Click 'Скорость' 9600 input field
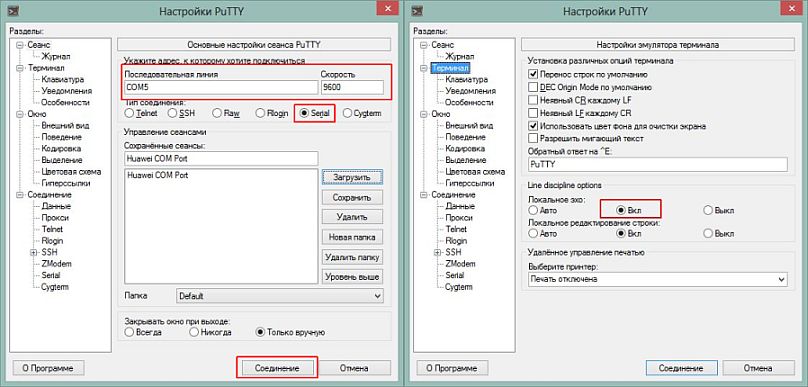This screenshot has height=387, width=808. point(352,88)
